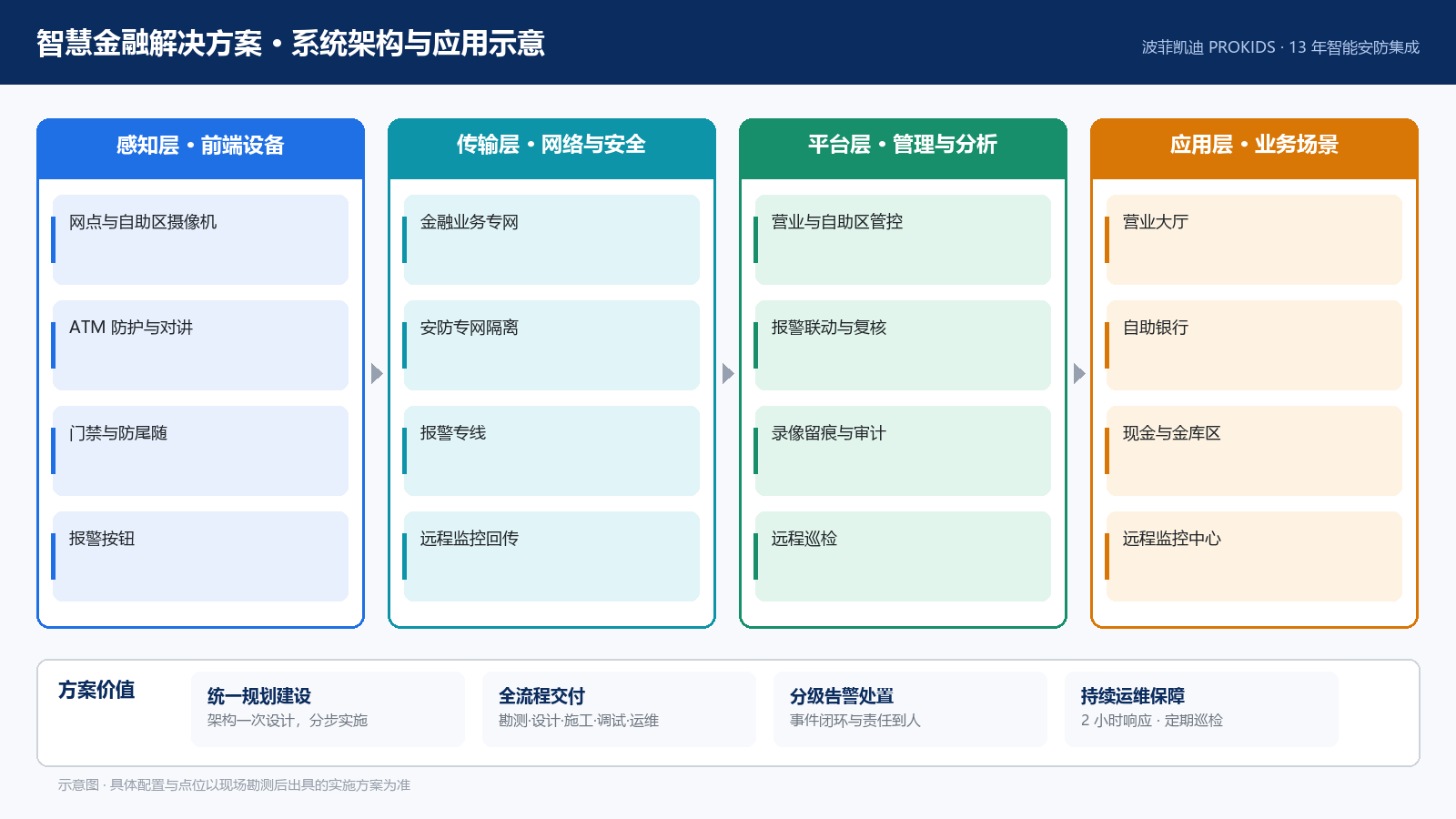
Task: Select the 现金与金库区 card
Action: click(x=1254, y=450)
